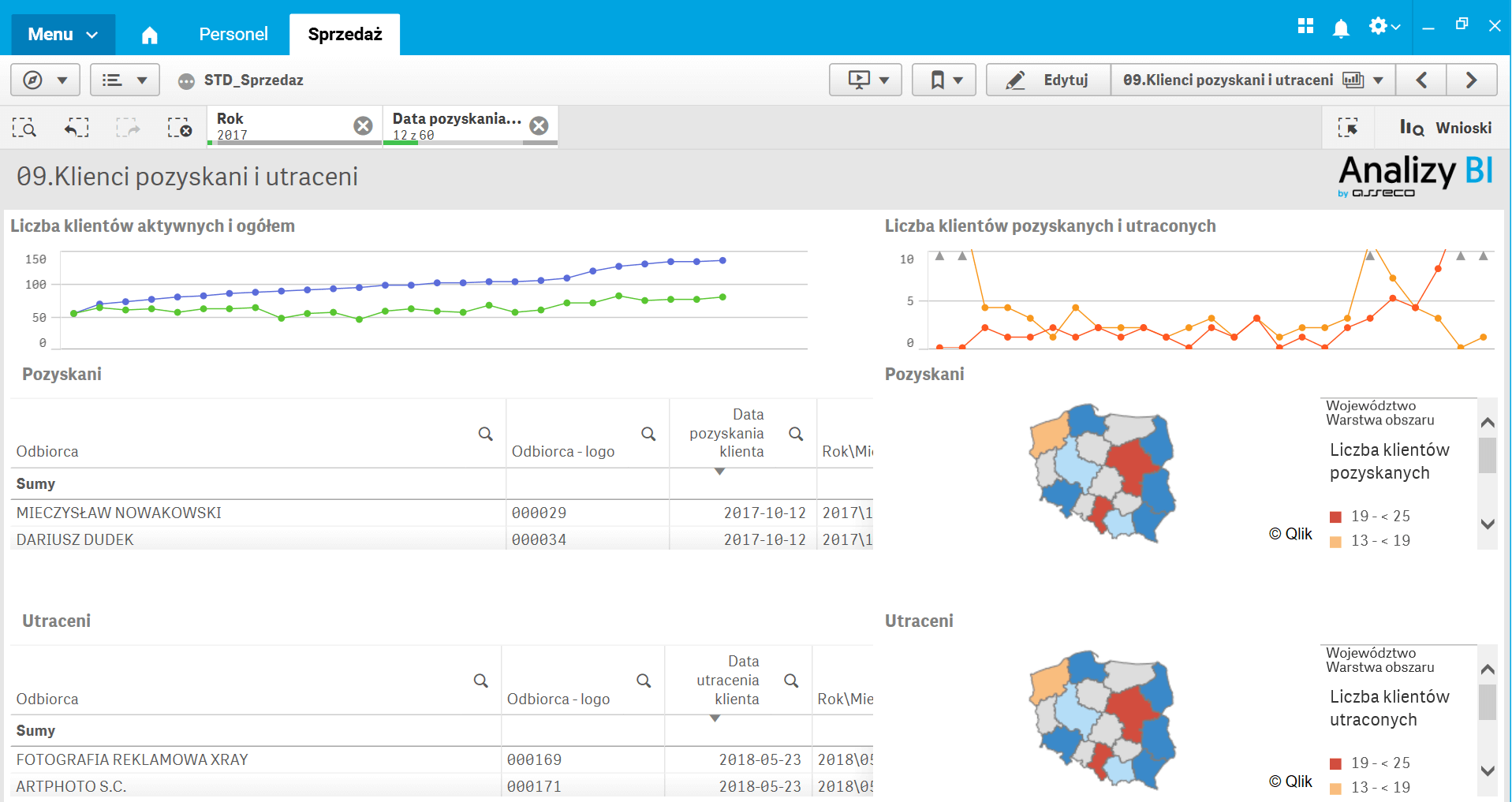Open the Menu dropdown
This screenshot has height=802, width=1512.
point(63,35)
